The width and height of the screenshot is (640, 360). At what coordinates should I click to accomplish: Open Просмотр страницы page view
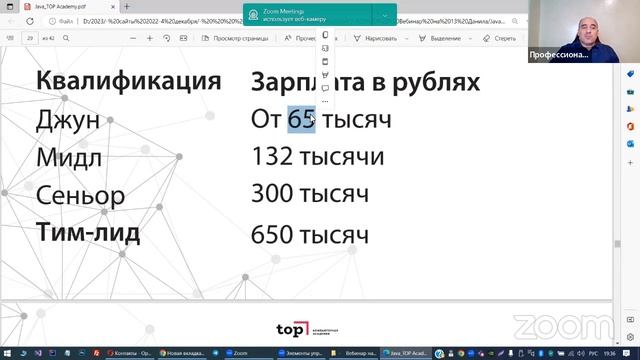[x=235, y=38]
